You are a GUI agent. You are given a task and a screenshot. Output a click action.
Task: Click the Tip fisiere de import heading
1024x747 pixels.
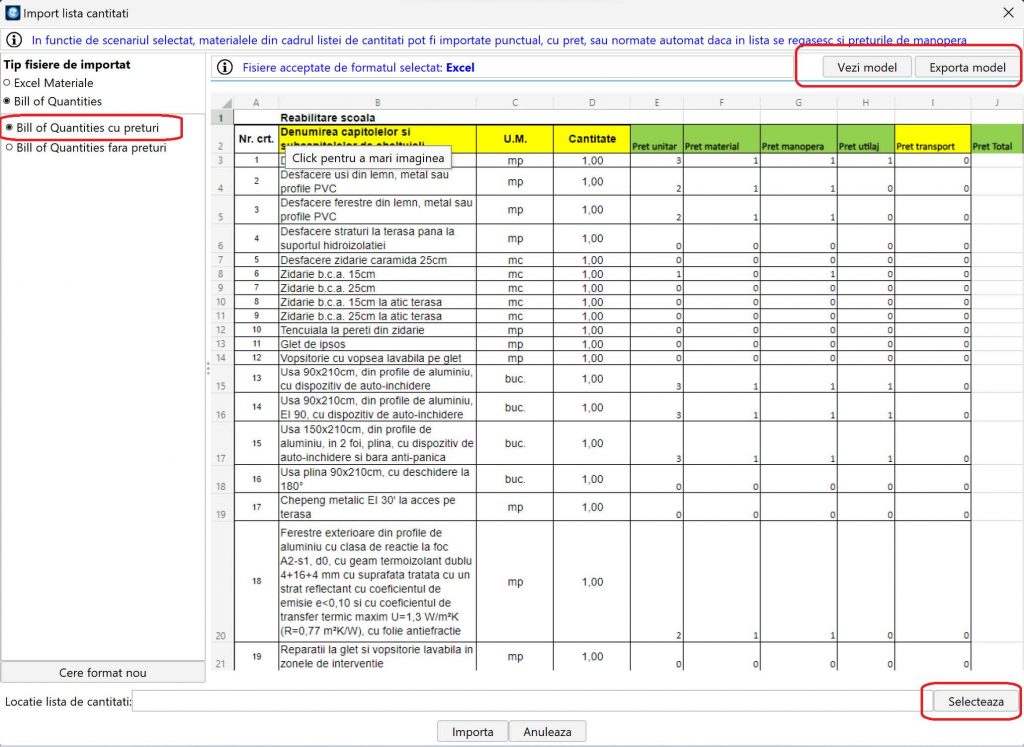pos(67,65)
